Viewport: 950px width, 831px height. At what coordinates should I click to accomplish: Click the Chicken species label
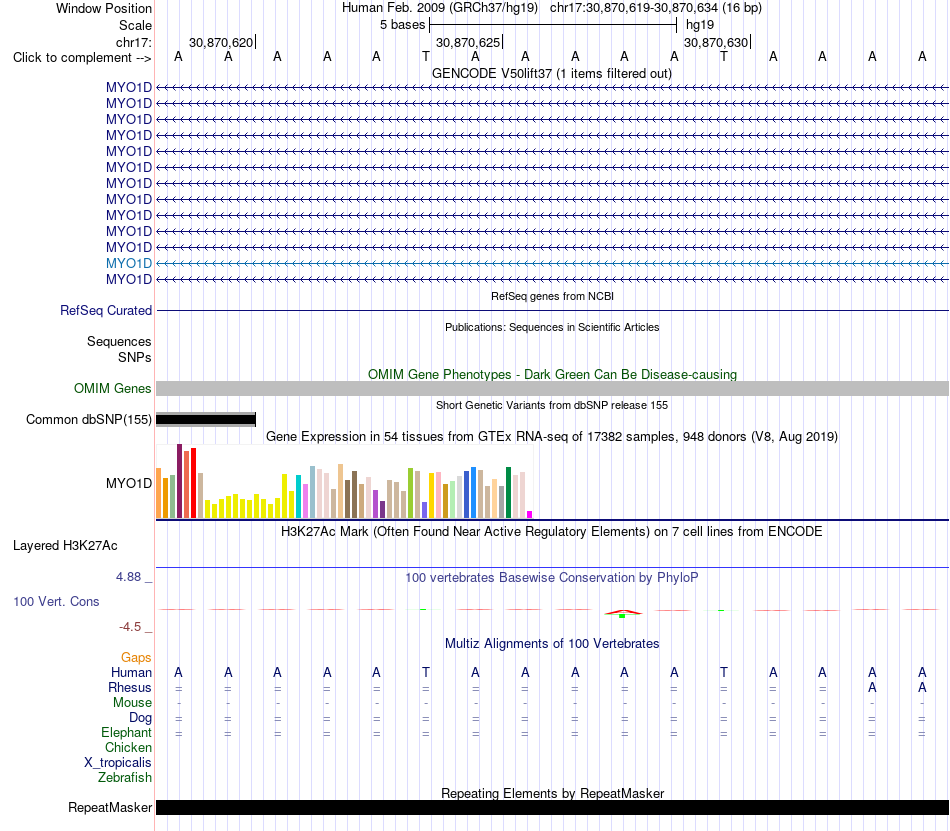128,747
